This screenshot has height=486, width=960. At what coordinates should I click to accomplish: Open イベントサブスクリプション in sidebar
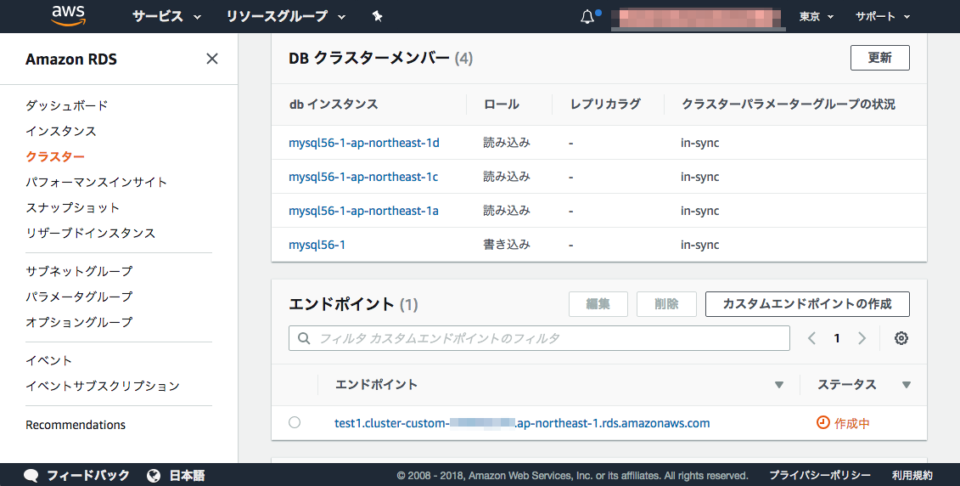pyautogui.click(x=102, y=386)
